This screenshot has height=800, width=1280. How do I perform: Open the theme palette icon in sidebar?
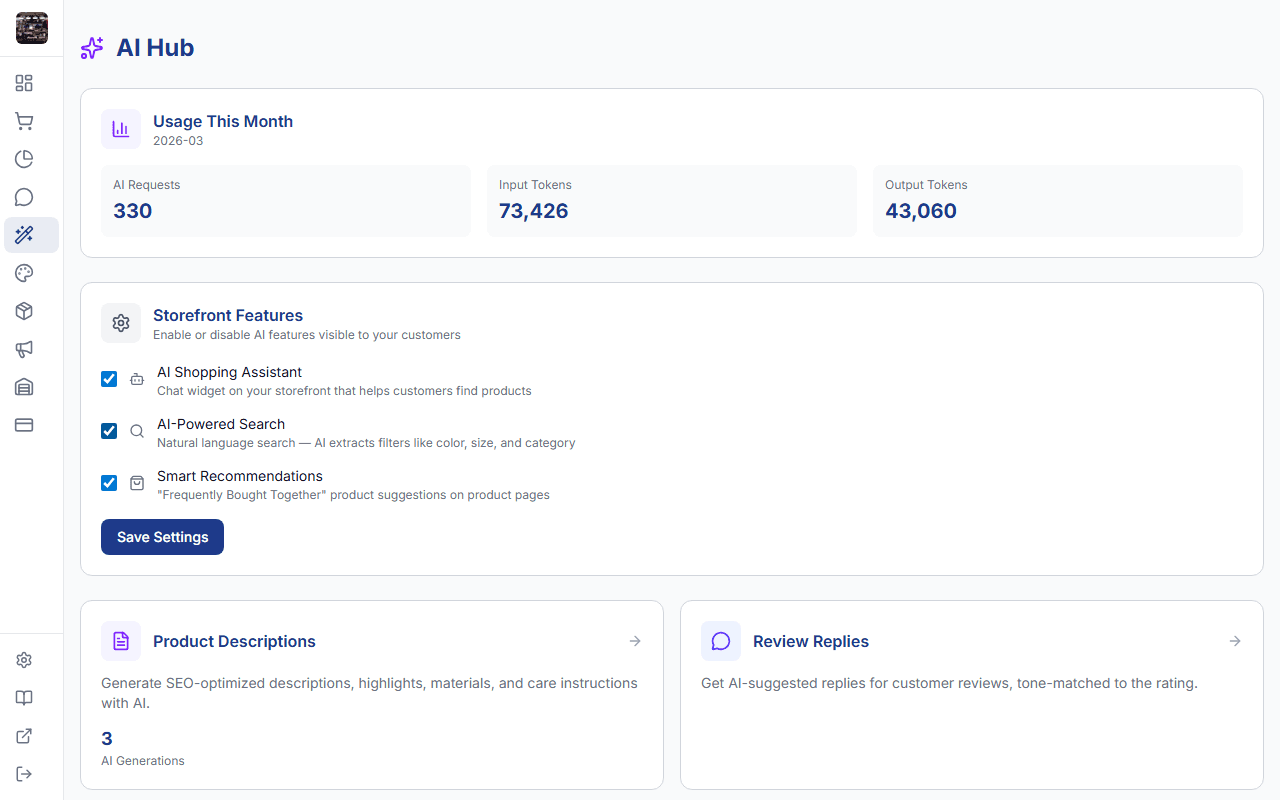click(24, 273)
